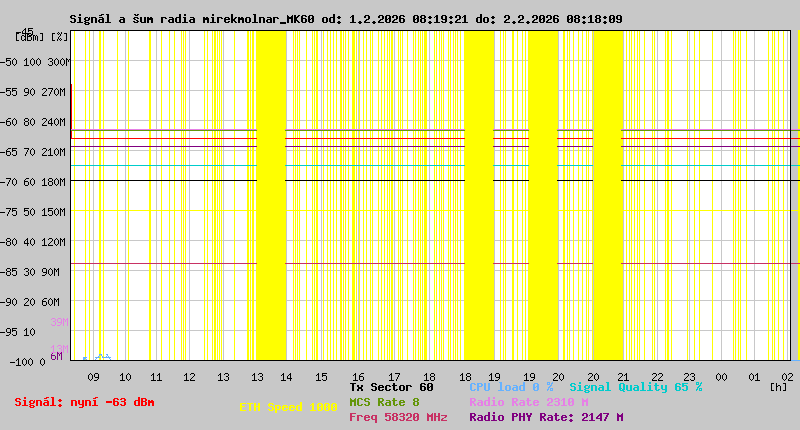This screenshot has width=800, height=430.
Task: Click the '22' hour label on the time axis
Action: tap(657, 377)
